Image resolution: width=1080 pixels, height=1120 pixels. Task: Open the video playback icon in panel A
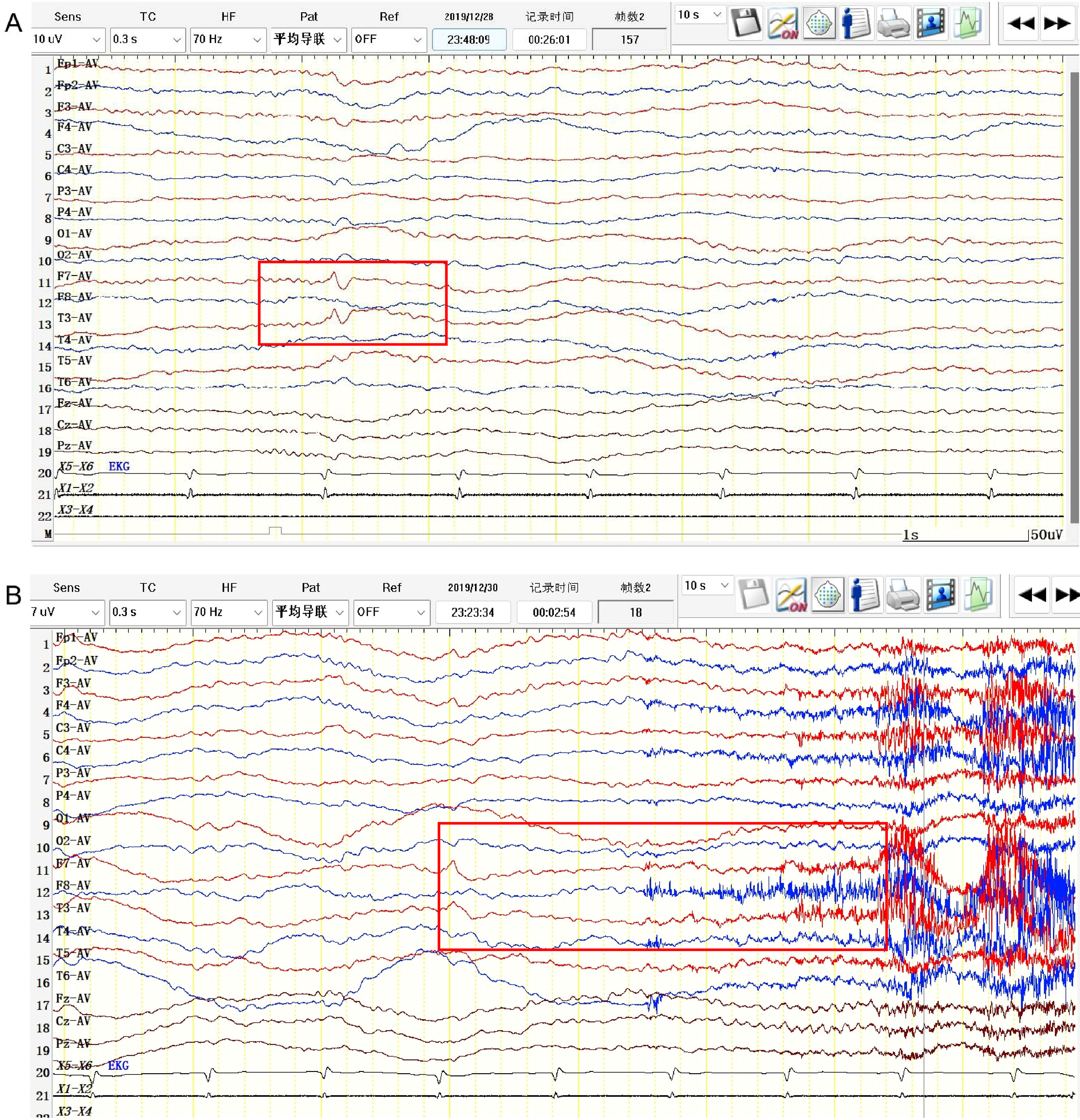[930, 24]
